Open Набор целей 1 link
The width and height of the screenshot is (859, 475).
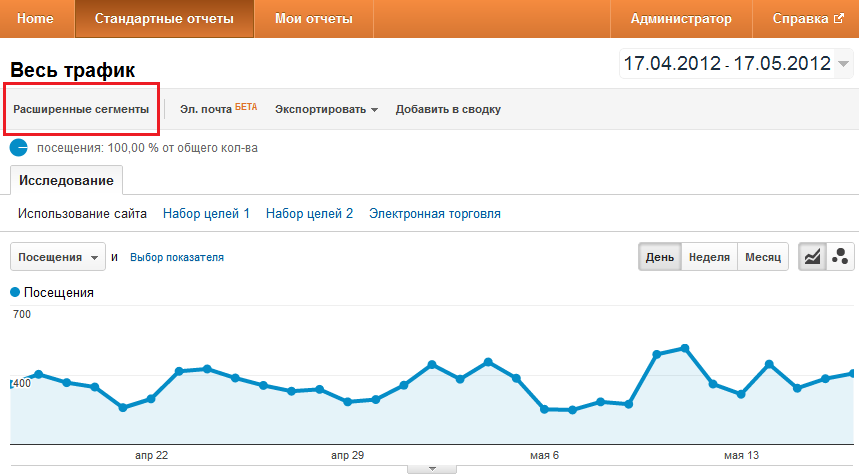[x=207, y=214]
